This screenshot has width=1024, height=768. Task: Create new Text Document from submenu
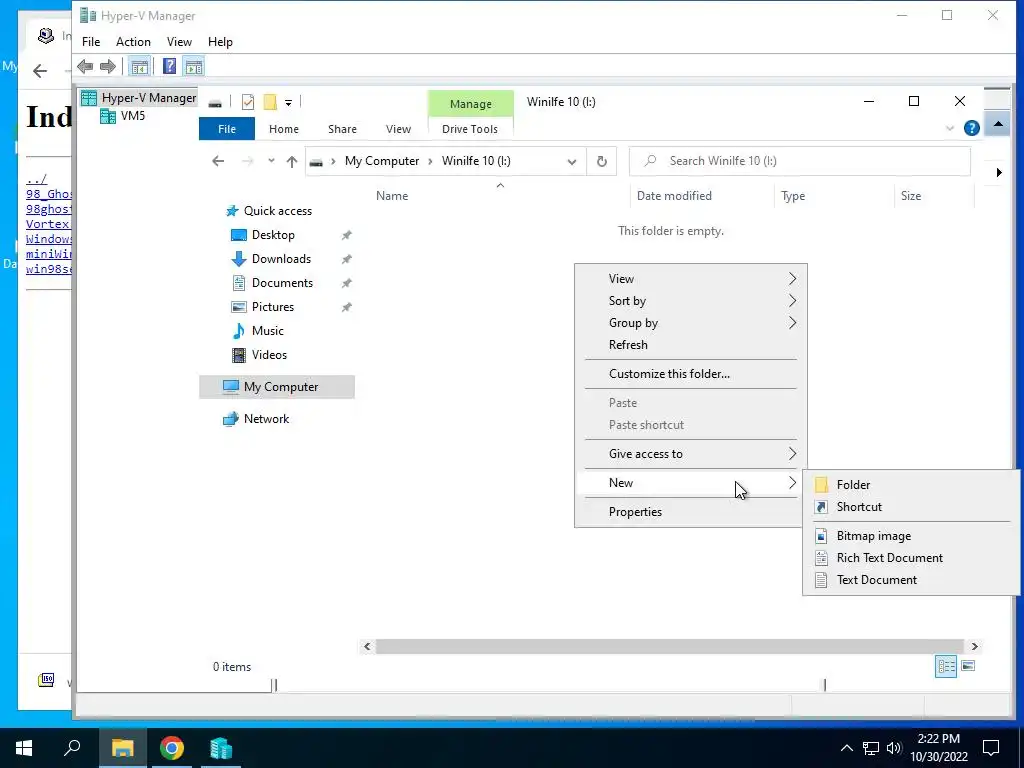pos(911,580)
